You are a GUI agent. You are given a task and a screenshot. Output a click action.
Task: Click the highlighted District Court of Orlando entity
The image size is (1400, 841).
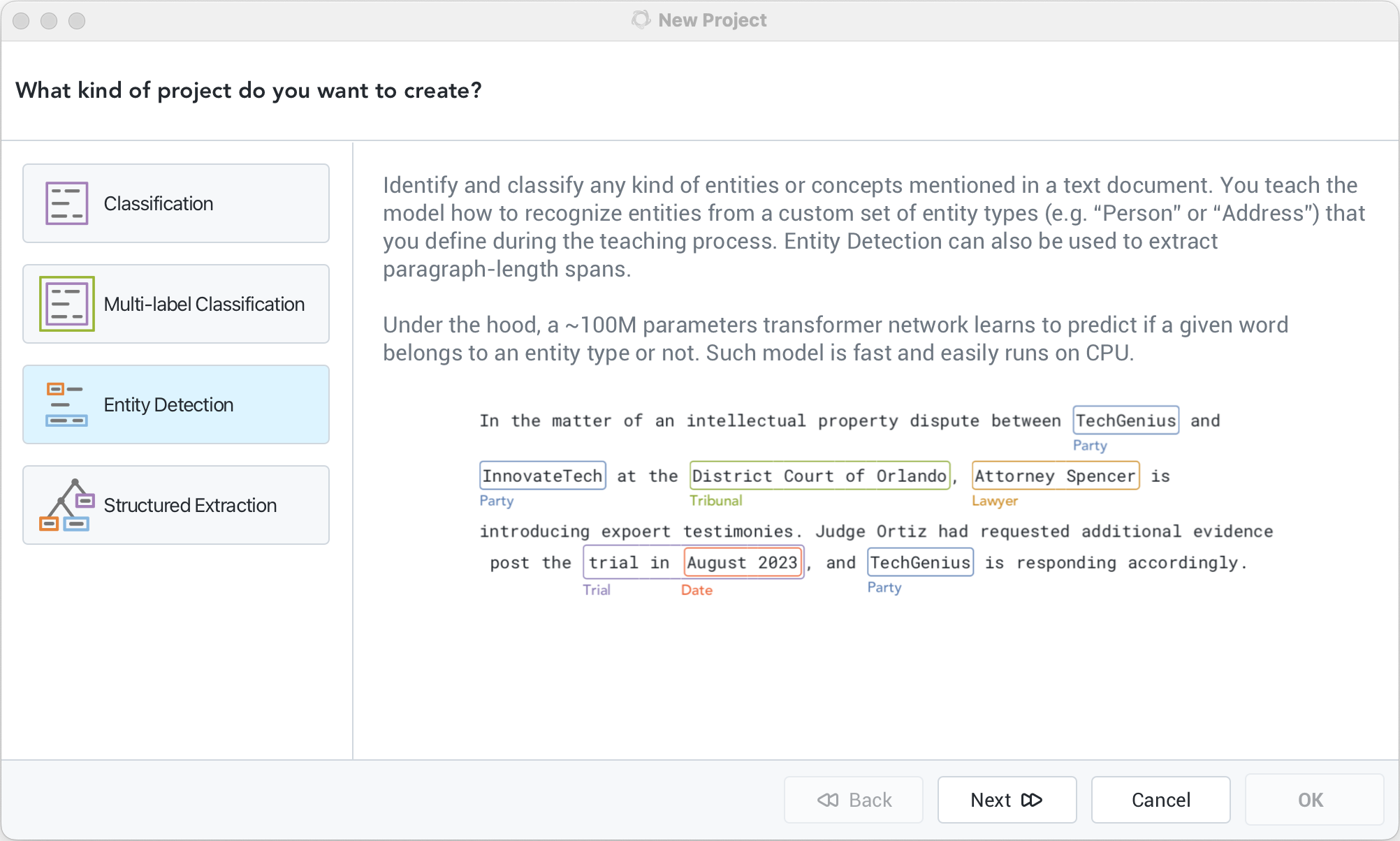pyautogui.click(x=819, y=476)
